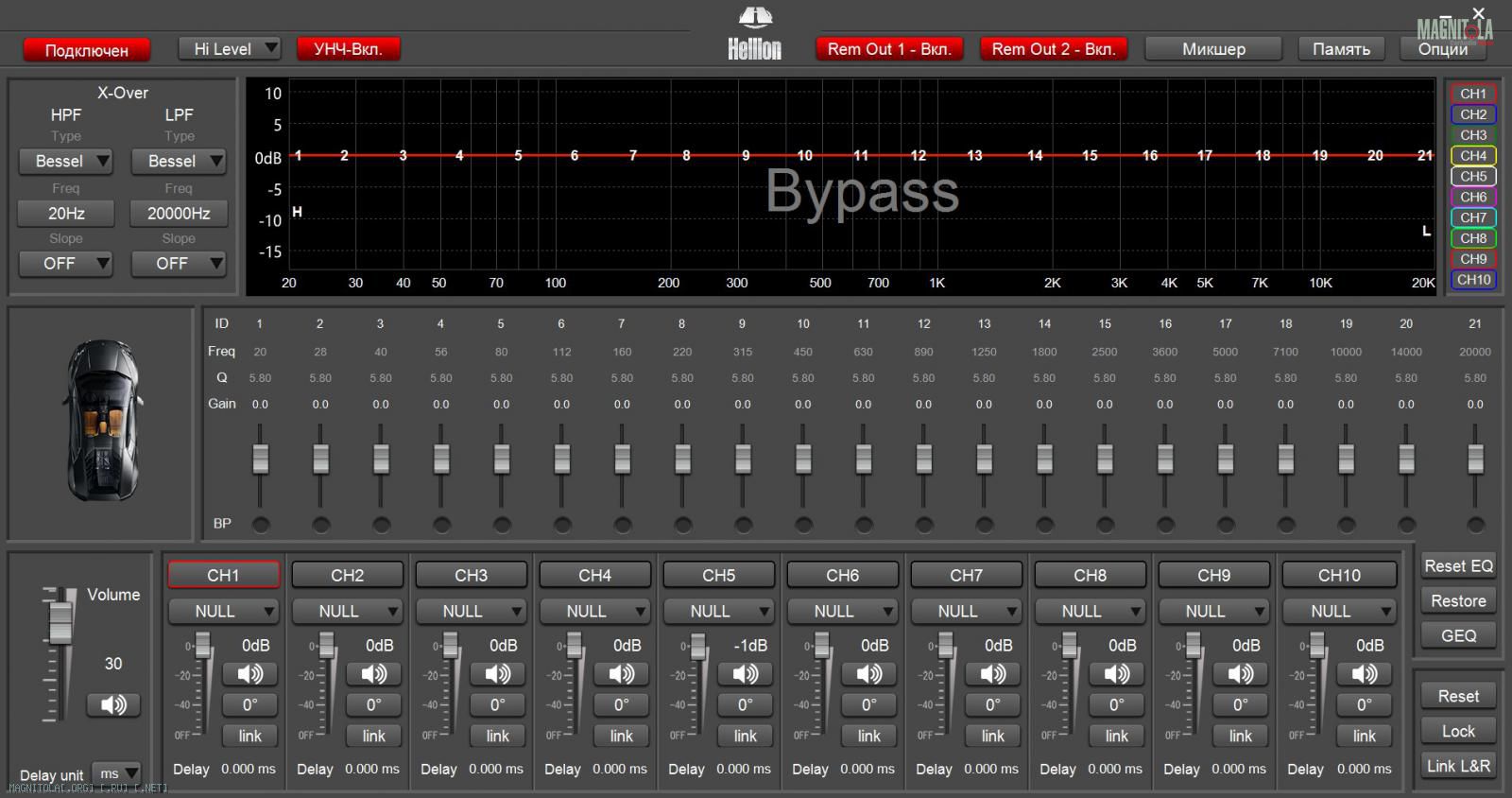Image resolution: width=1512 pixels, height=798 pixels.
Task: Open LPF Type Bessel dropdown
Action: coord(179,162)
